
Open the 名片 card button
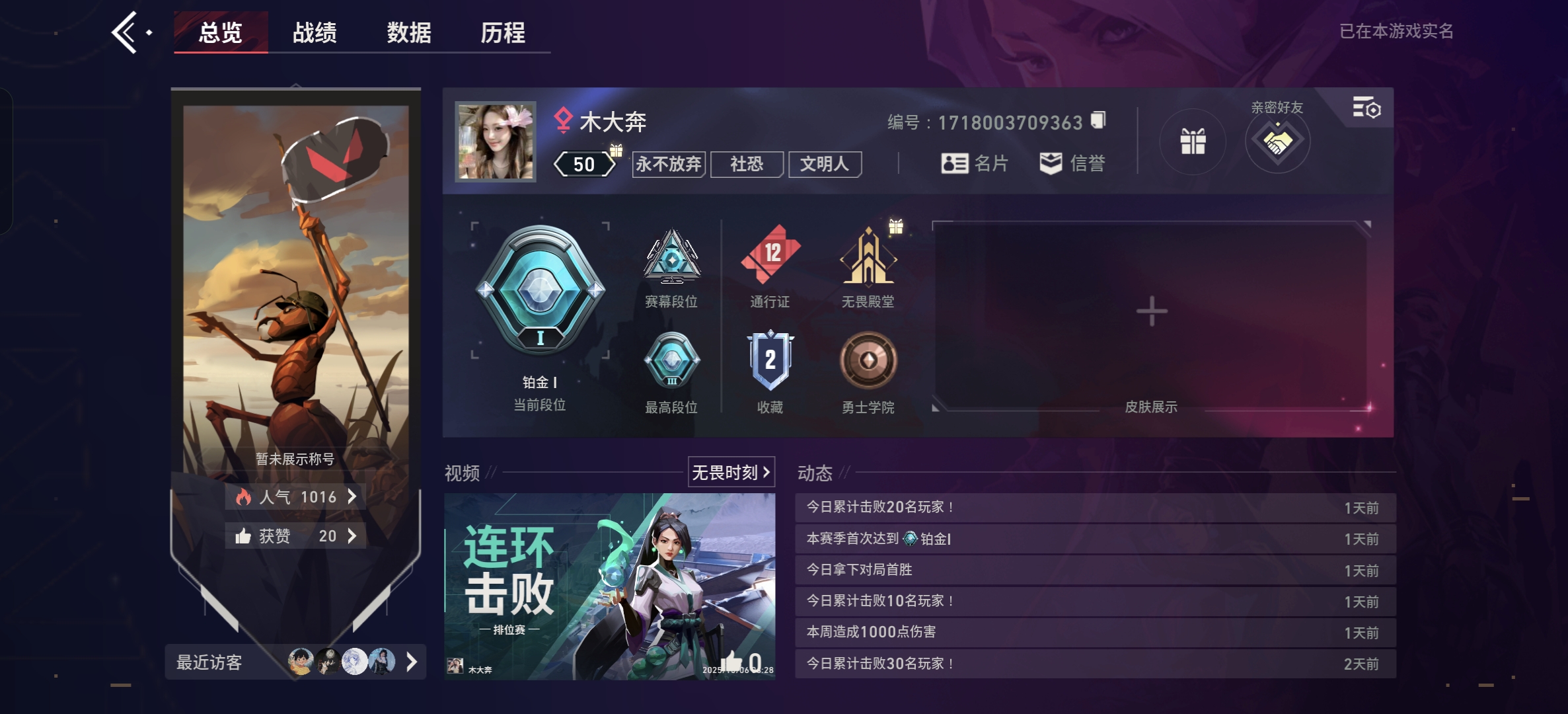click(975, 163)
